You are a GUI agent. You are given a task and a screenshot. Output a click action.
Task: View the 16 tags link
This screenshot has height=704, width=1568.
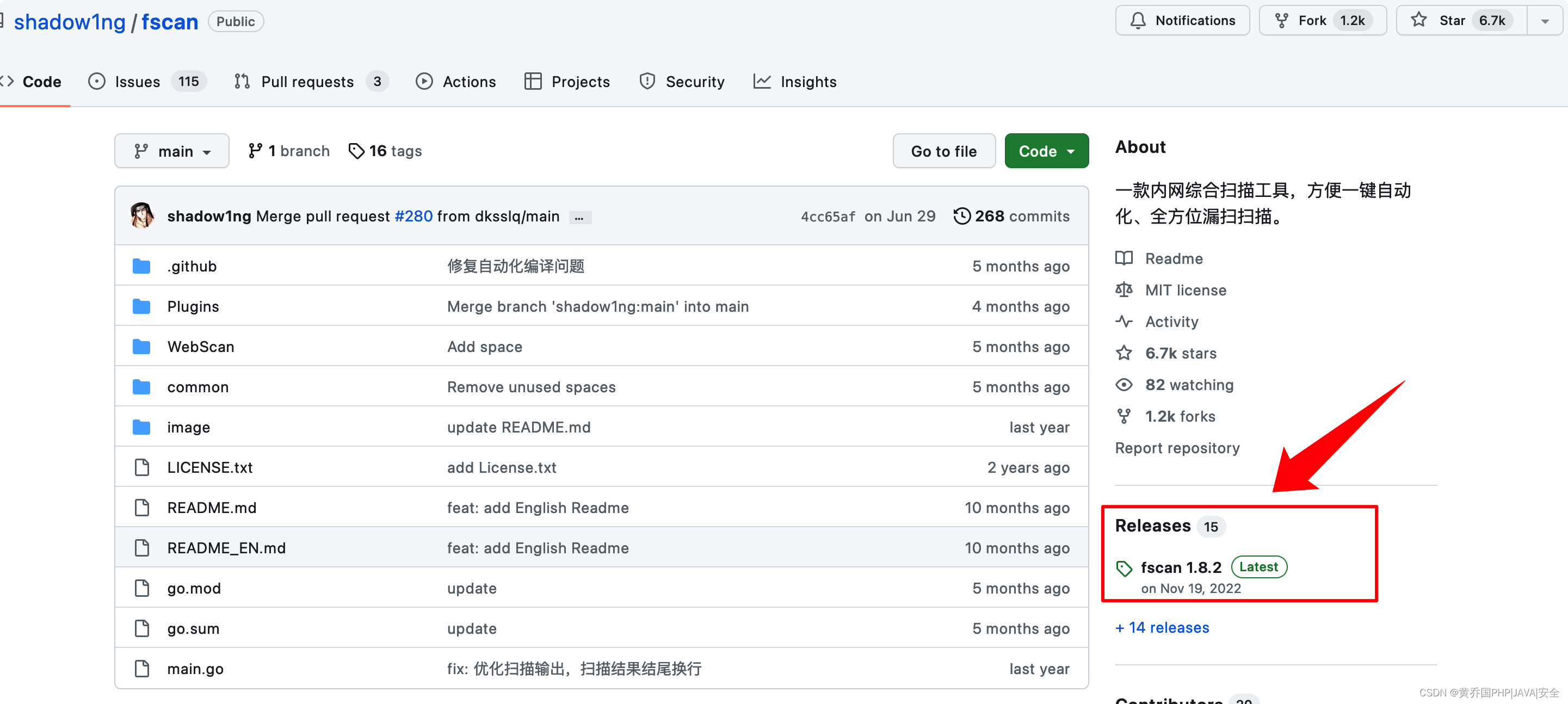point(385,151)
